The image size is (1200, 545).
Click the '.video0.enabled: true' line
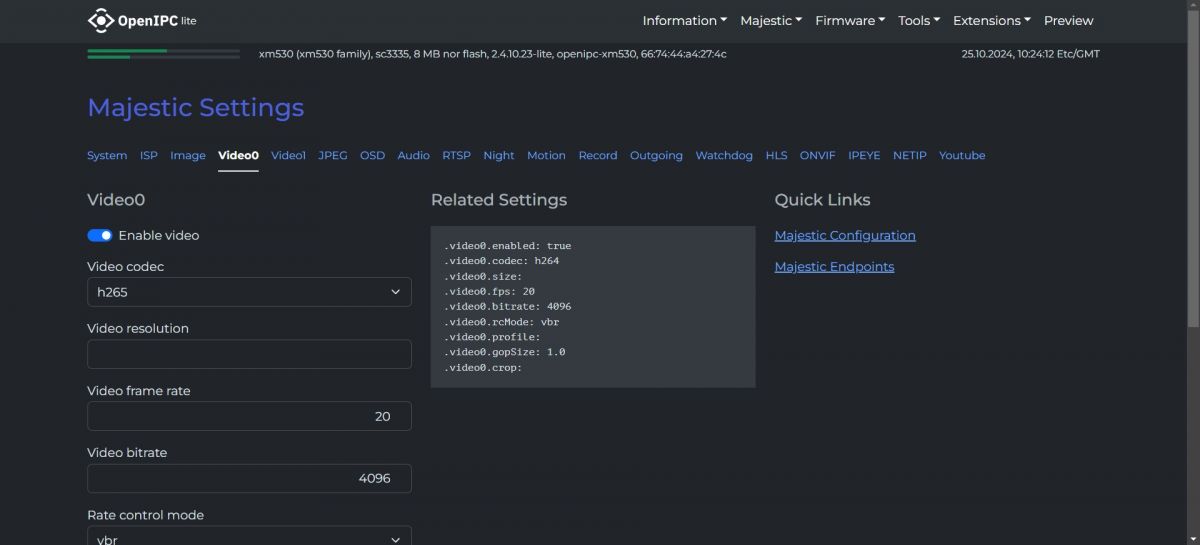pos(507,245)
